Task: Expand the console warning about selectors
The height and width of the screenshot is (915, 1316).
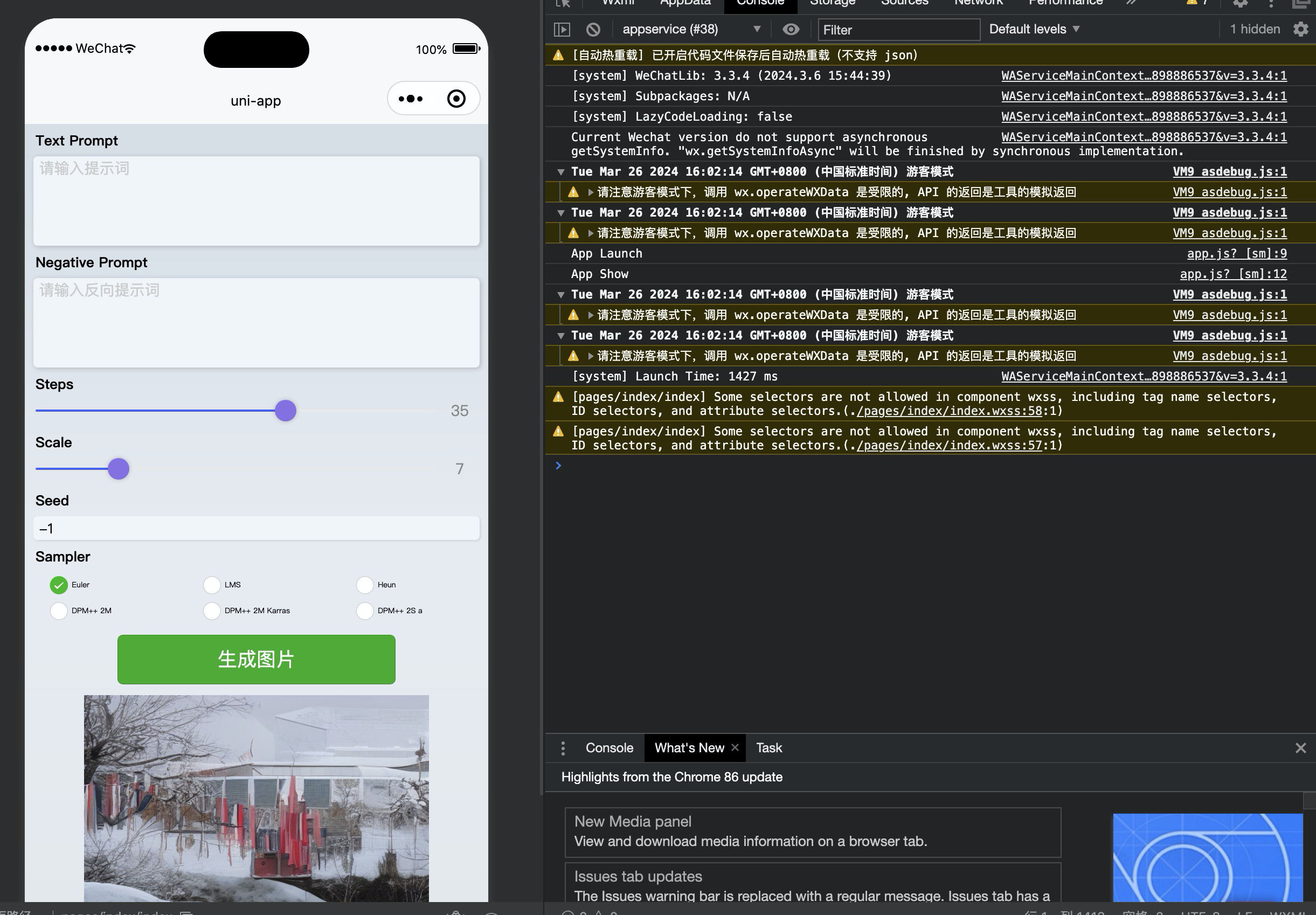Action: coord(557,397)
